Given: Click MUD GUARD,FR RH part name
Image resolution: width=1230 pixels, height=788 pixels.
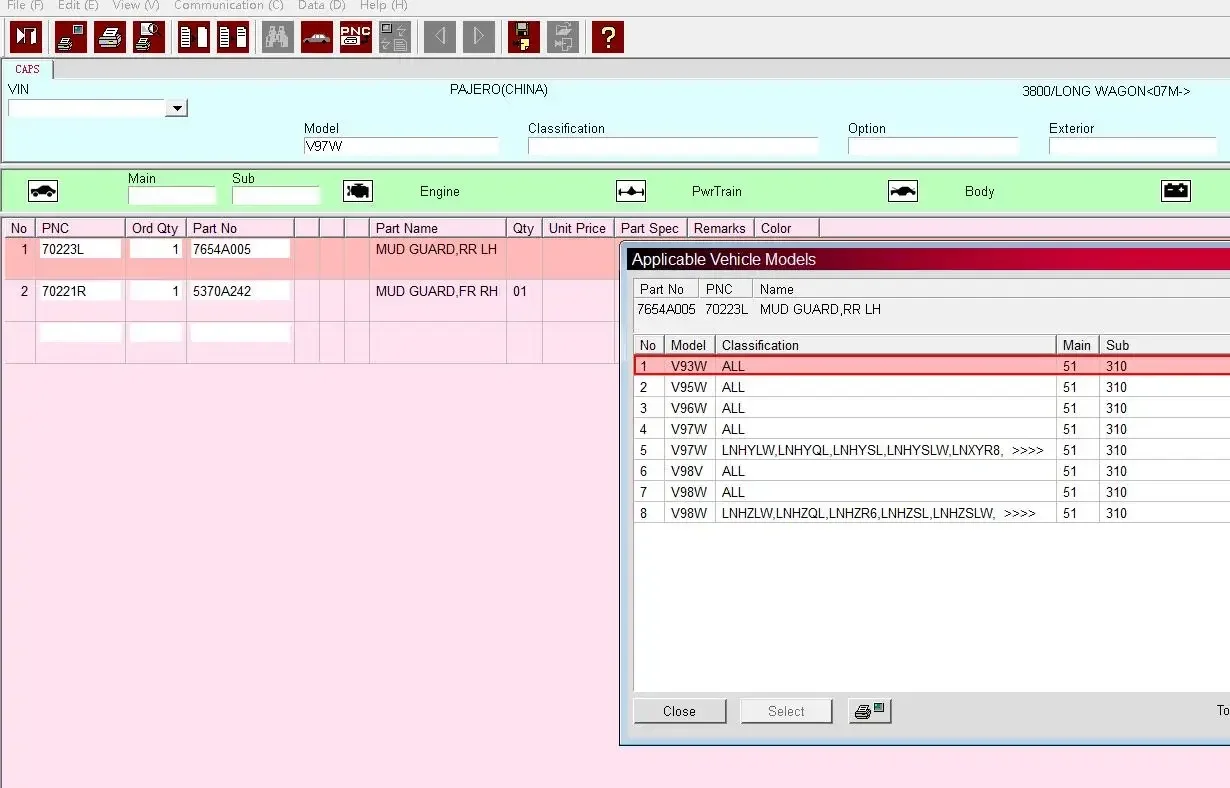Looking at the screenshot, I should (437, 291).
